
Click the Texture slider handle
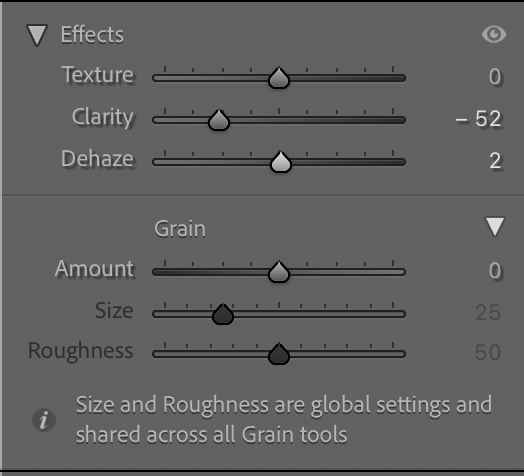pyautogui.click(x=279, y=78)
